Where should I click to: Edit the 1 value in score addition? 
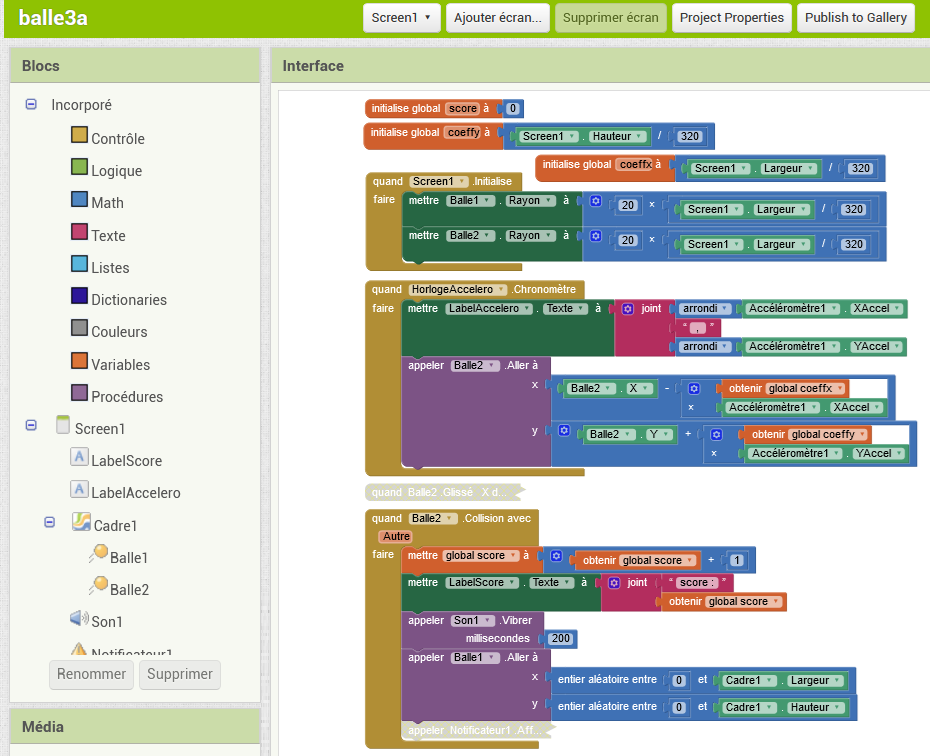[736, 560]
